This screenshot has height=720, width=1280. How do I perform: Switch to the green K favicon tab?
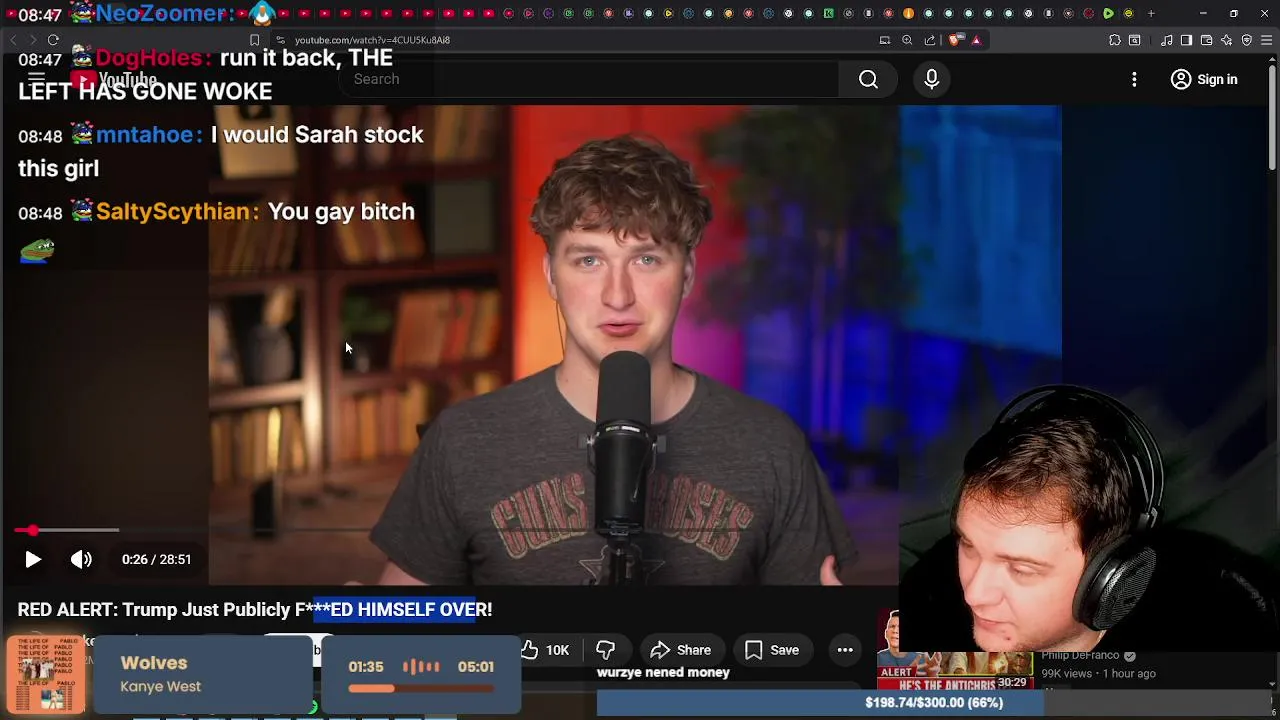[x=828, y=14]
